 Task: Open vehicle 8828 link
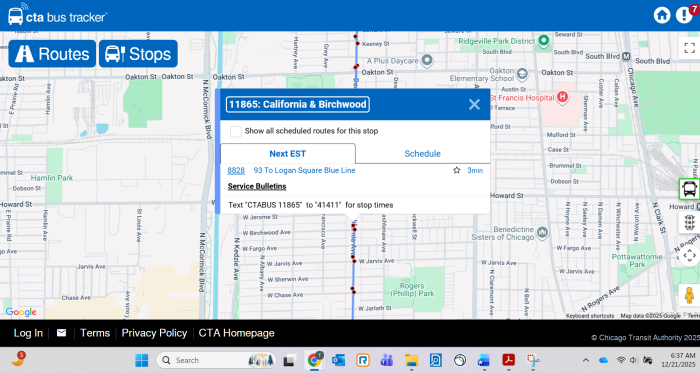[x=236, y=170]
